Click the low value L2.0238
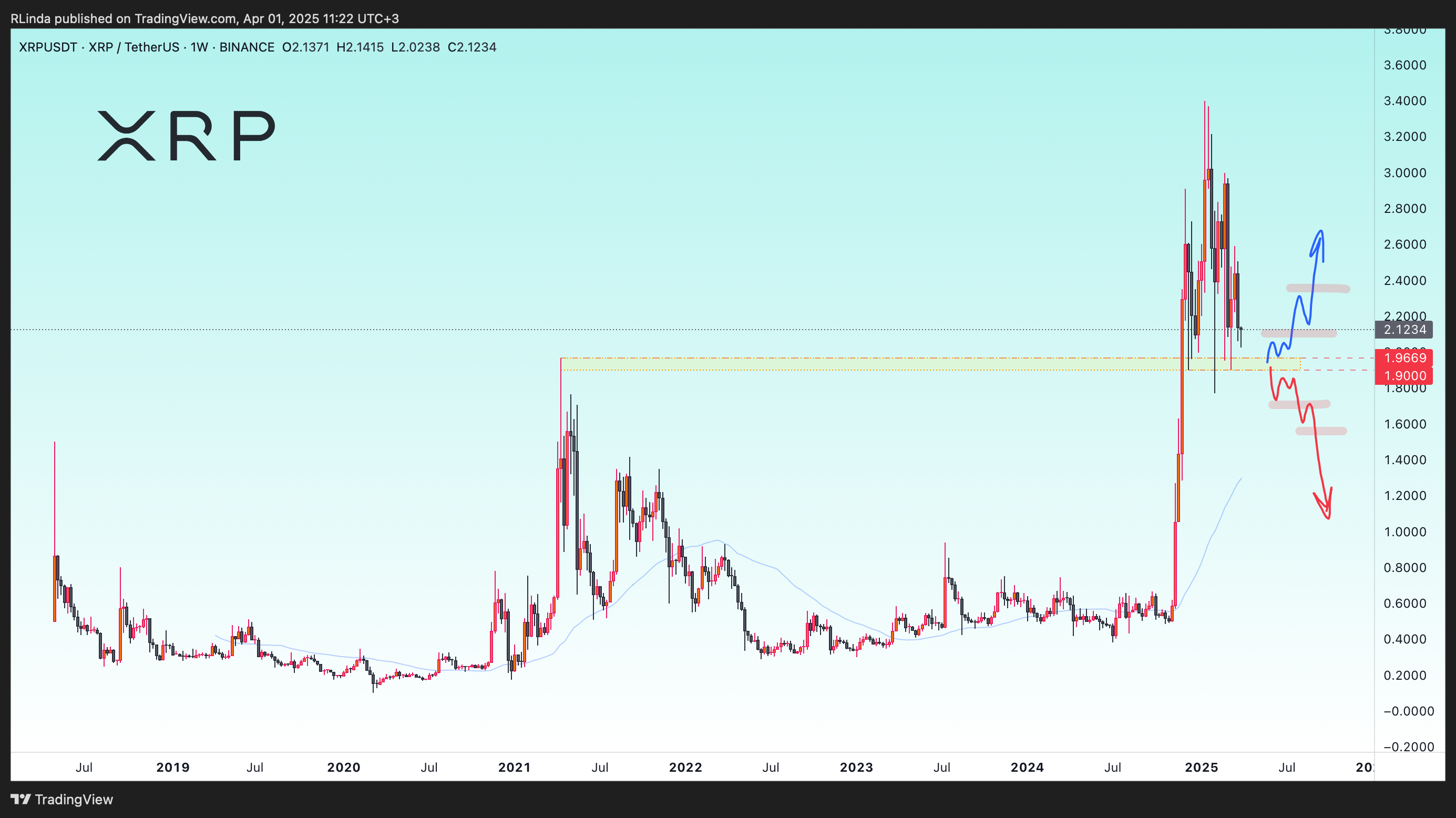This screenshot has width=1456, height=818. pyautogui.click(x=415, y=47)
